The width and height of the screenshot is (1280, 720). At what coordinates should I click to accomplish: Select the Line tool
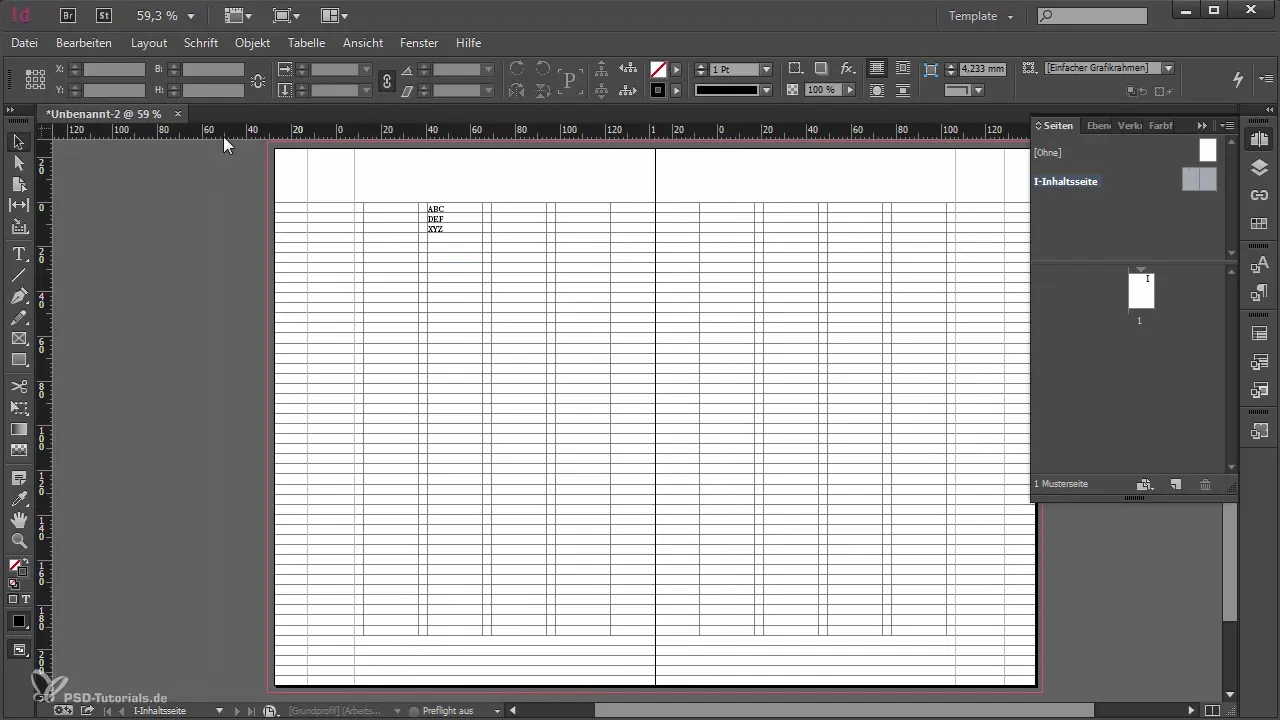coord(19,275)
